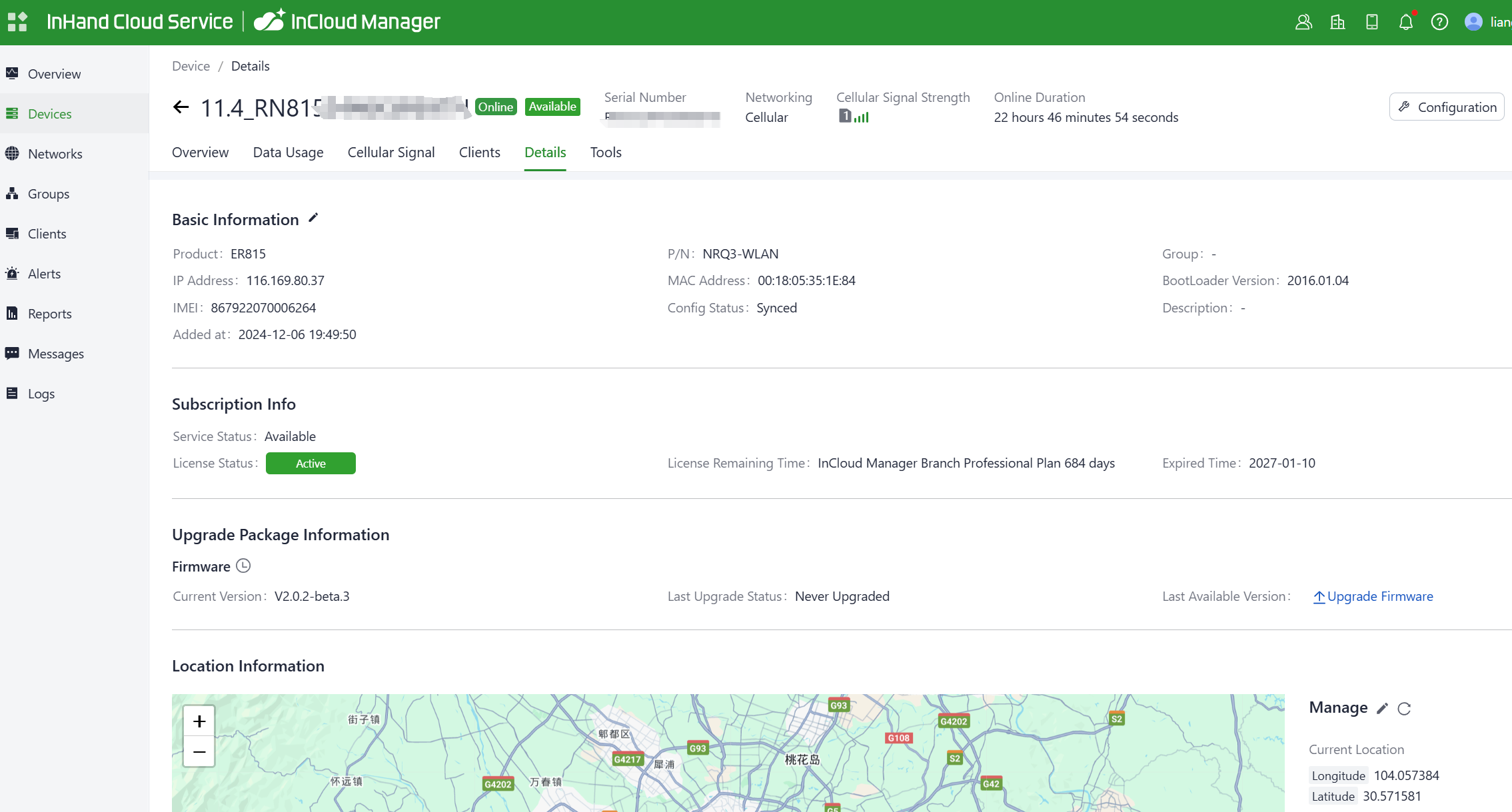Open Networks in the sidebar
Viewport: 1512px width, 812px height.
click(x=55, y=154)
